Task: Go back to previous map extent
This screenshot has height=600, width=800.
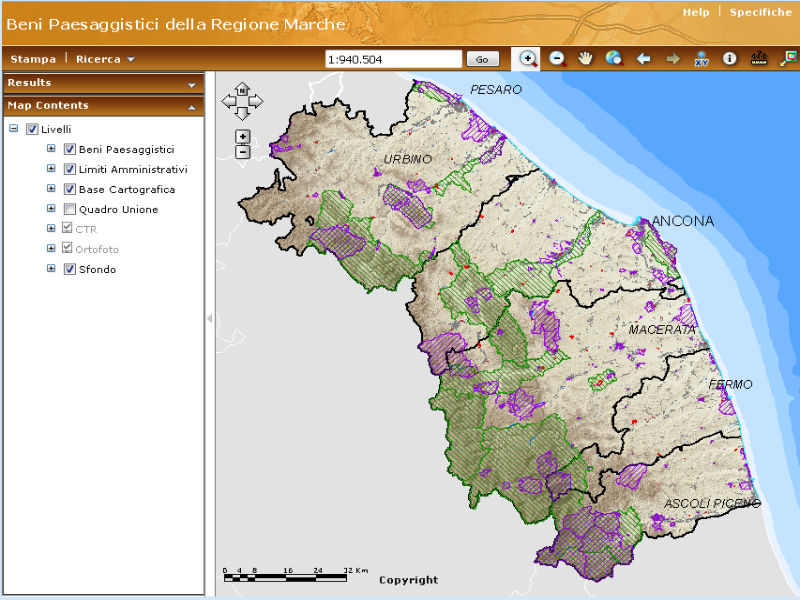Action: pos(643,59)
